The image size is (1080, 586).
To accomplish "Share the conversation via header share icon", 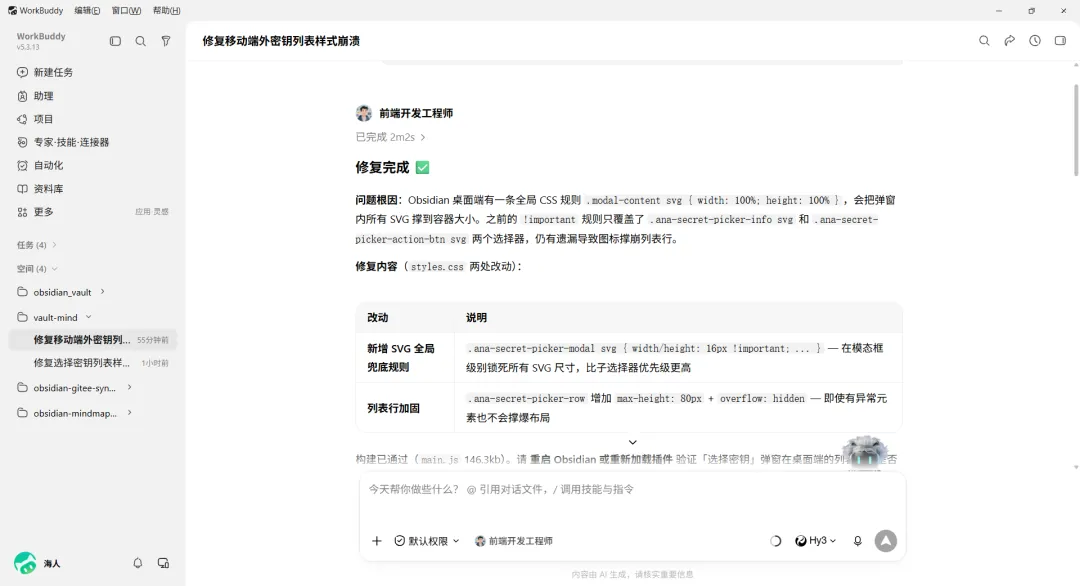I will (x=1010, y=41).
